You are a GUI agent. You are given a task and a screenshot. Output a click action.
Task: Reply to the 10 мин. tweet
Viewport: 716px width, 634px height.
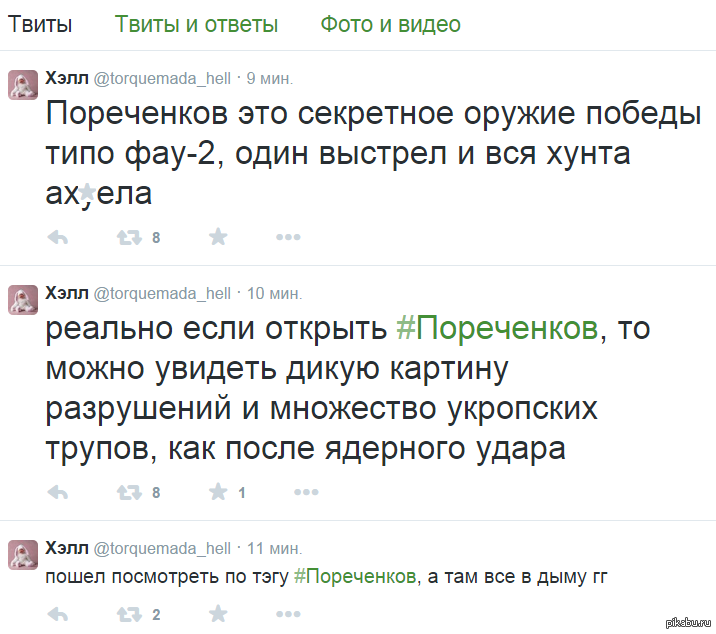pyautogui.click(x=58, y=492)
